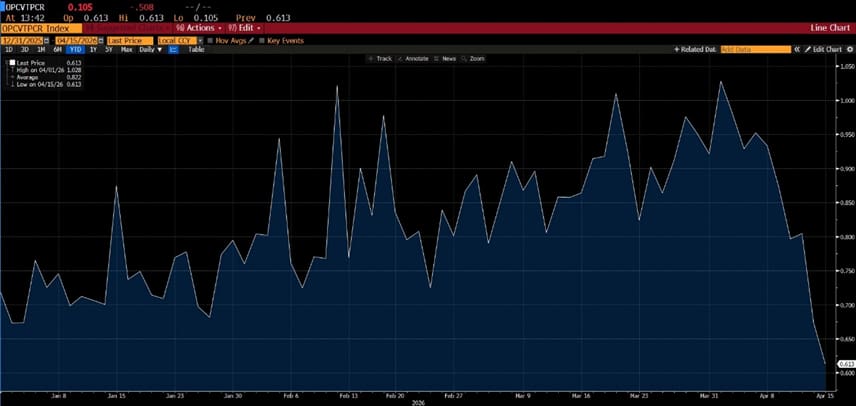Open the chart settings gear icon
The width and height of the screenshot is (856, 406).
pos(848,49)
